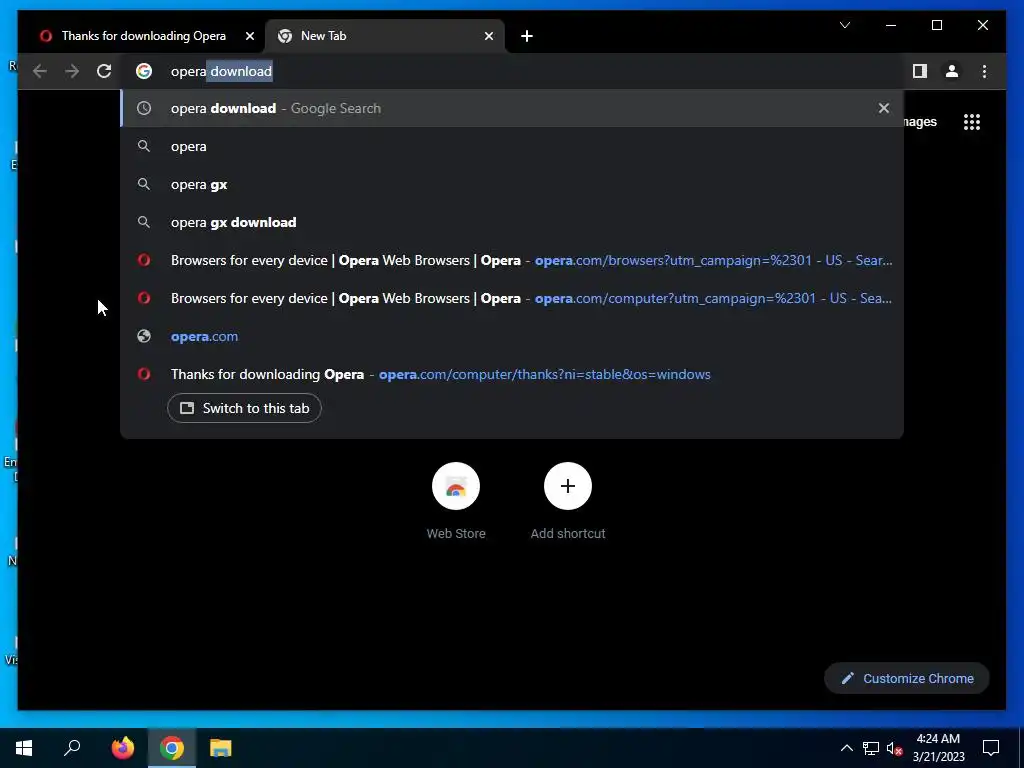The width and height of the screenshot is (1024, 768).
Task: Click the Chrome taskbar icon
Action: pyautogui.click(x=172, y=748)
